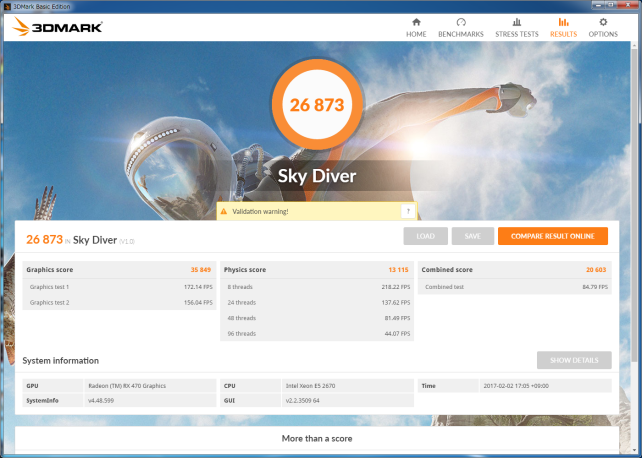Click the Radeon (TM) RX 470 Graphics value
This screenshot has width=642, height=458.
tap(127, 386)
